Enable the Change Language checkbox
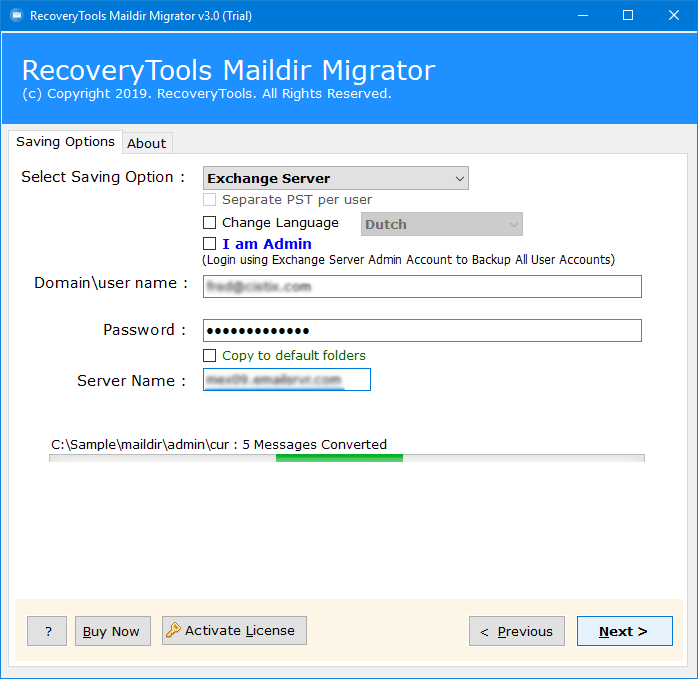The width and height of the screenshot is (698, 679). pos(209,222)
